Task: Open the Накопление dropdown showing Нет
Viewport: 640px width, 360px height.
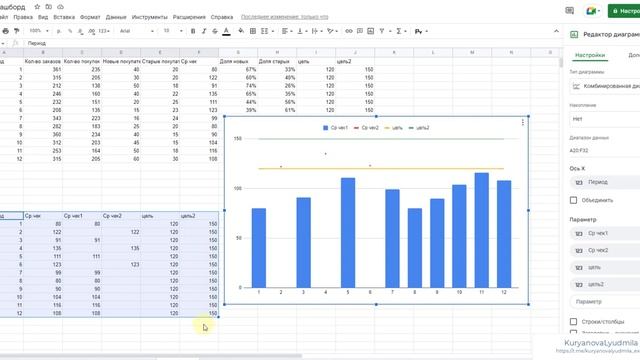Action: tap(604, 119)
